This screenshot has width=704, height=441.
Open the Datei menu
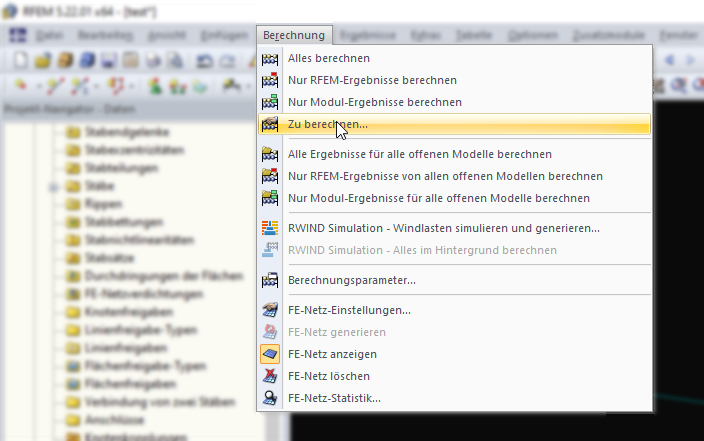click(49, 35)
